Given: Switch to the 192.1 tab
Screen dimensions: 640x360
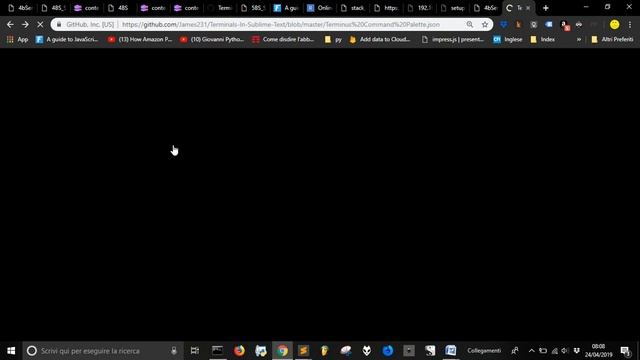Looking at the screenshot, I should tap(420, 8).
